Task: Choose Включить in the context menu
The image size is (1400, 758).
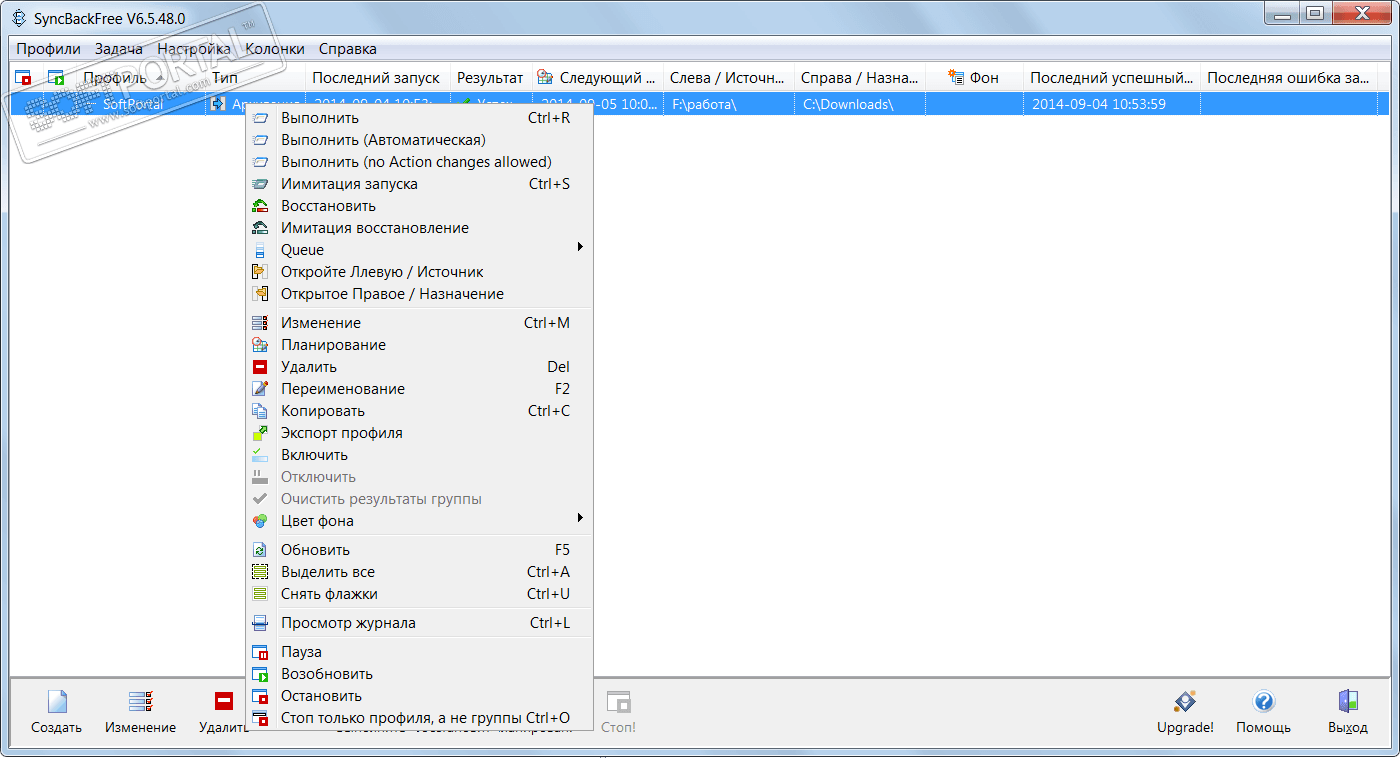Action: (x=419, y=455)
